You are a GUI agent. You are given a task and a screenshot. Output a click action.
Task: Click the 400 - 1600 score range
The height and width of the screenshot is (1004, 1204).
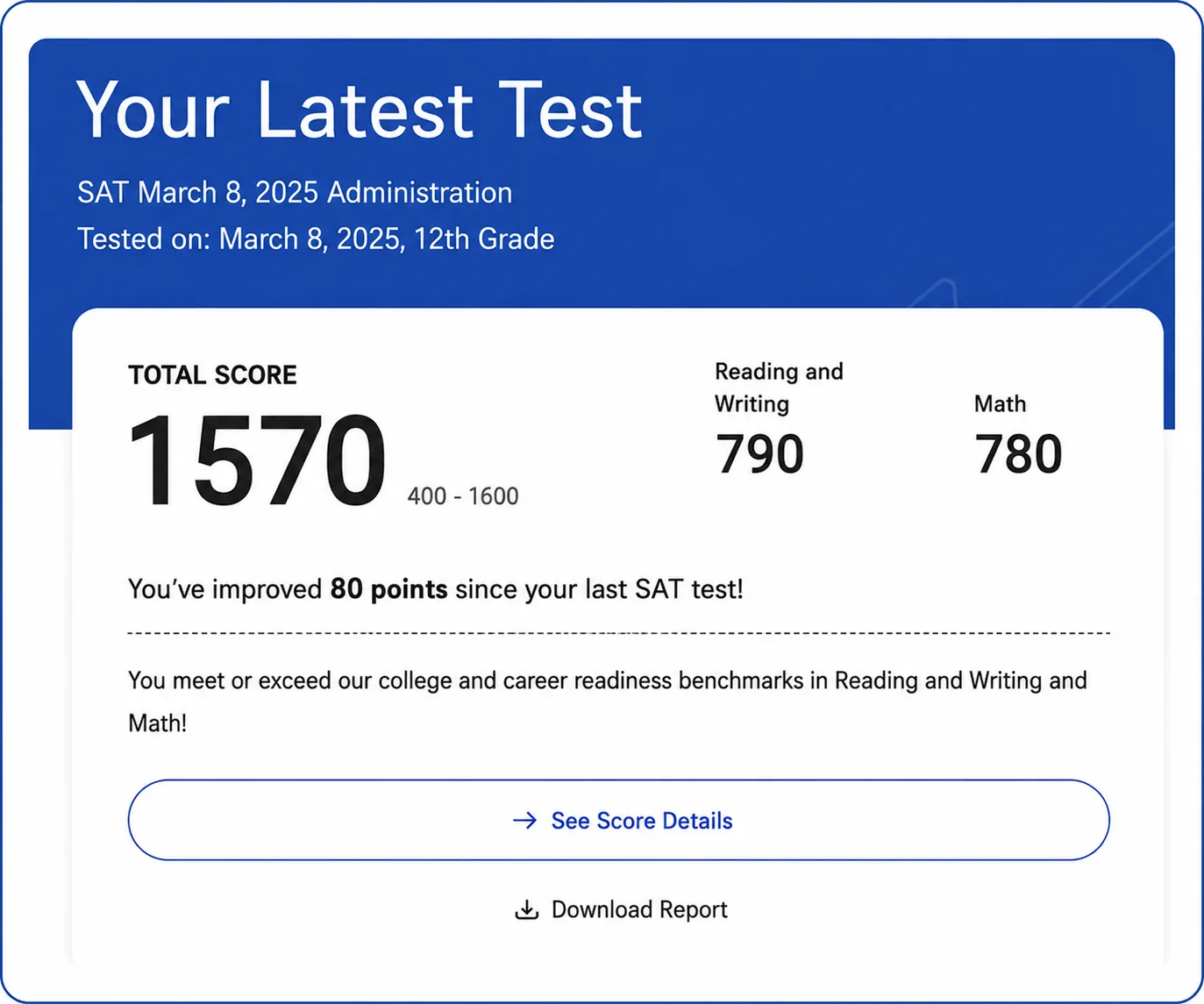pos(463,496)
